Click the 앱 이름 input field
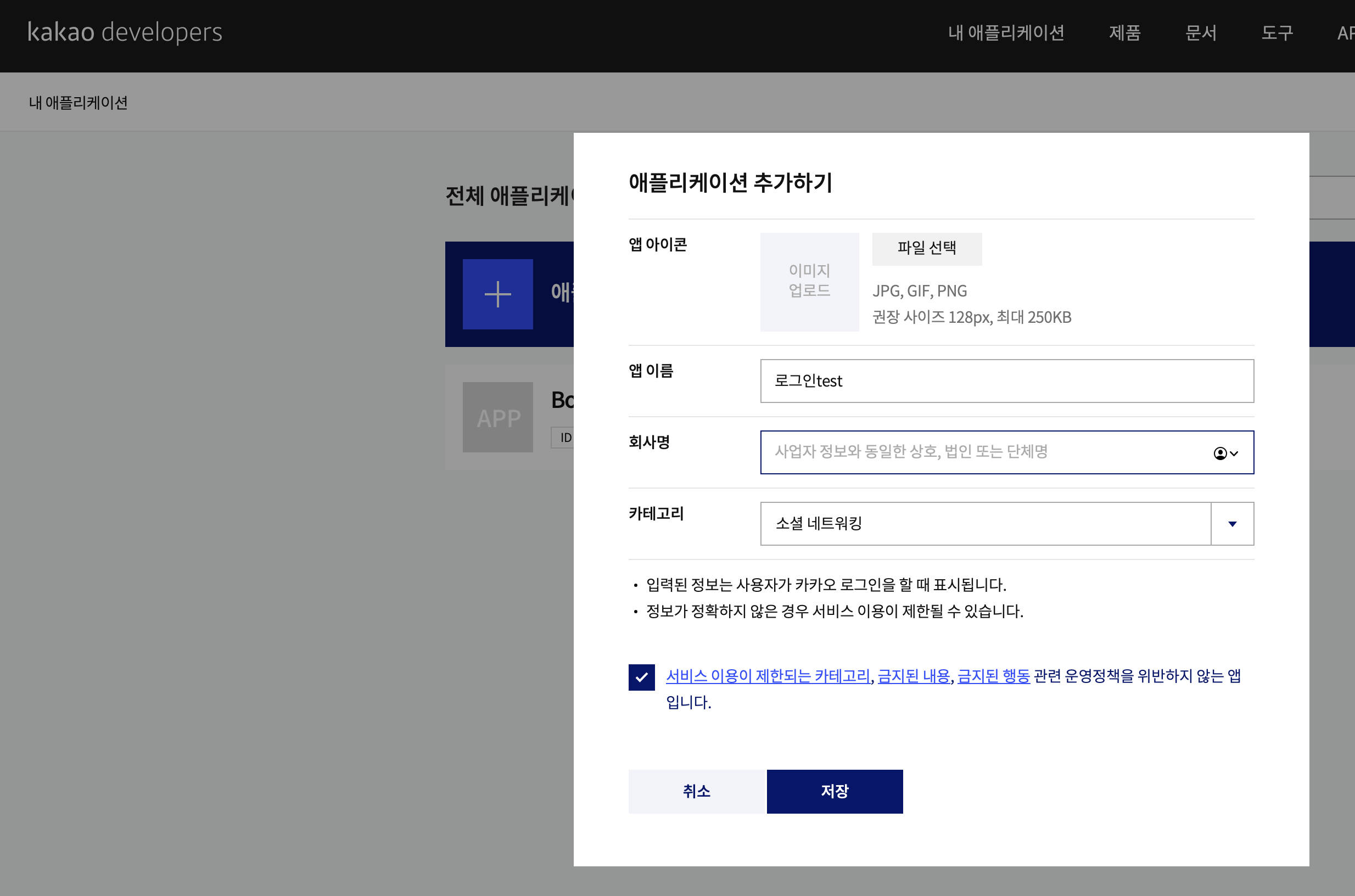 tap(1006, 381)
